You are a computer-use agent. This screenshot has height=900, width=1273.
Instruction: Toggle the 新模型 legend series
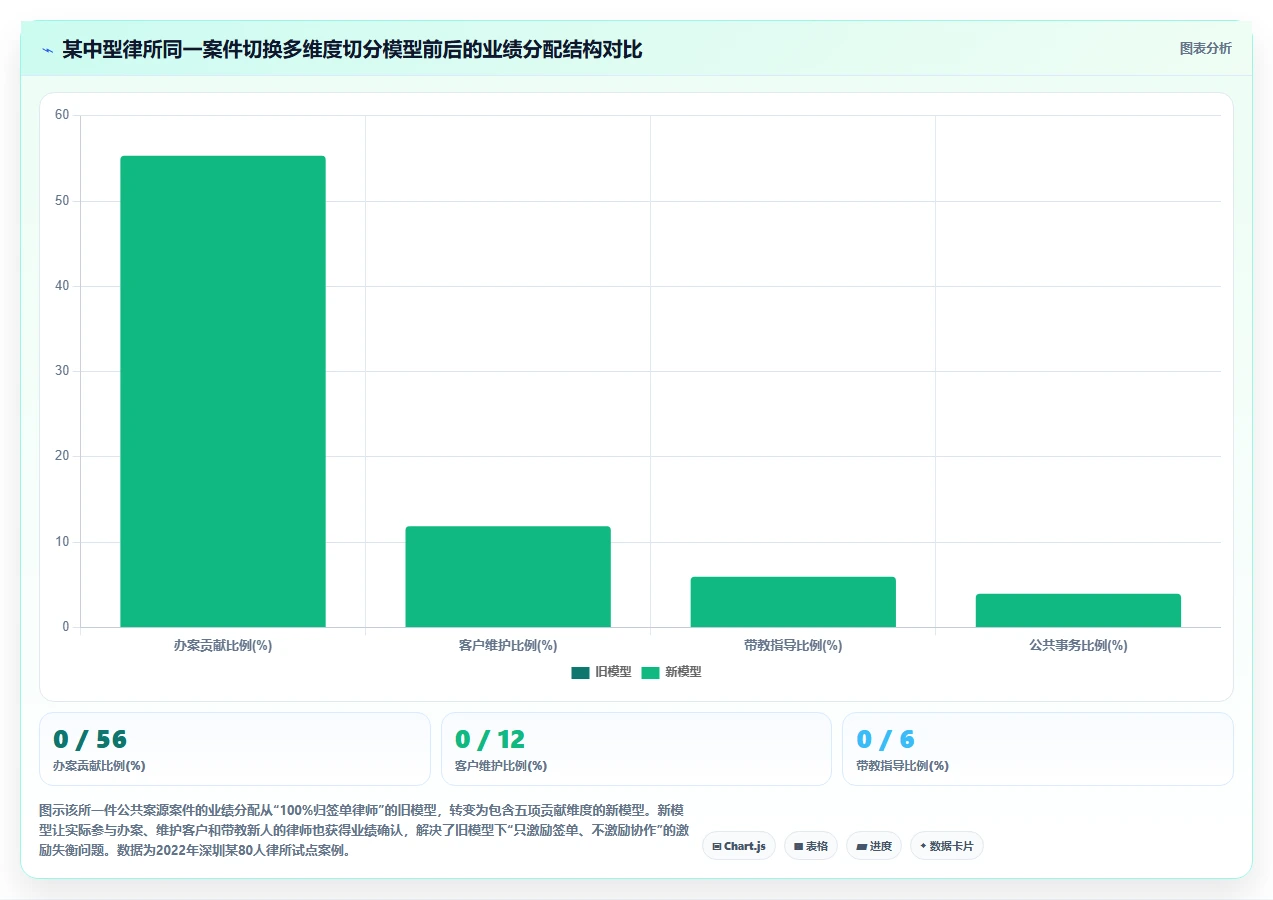pos(671,672)
